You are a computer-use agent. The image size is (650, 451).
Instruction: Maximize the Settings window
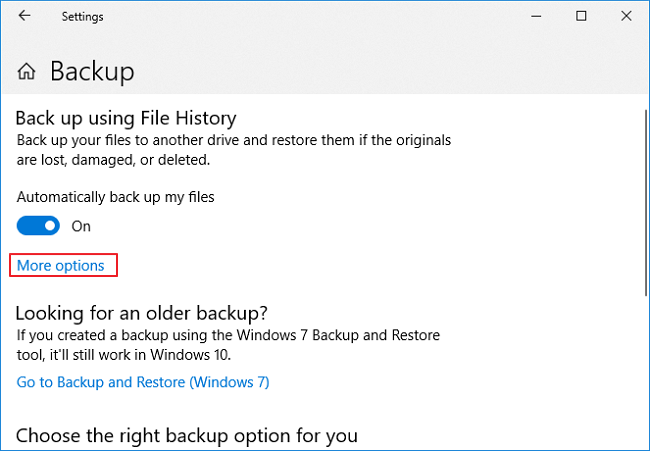581,17
